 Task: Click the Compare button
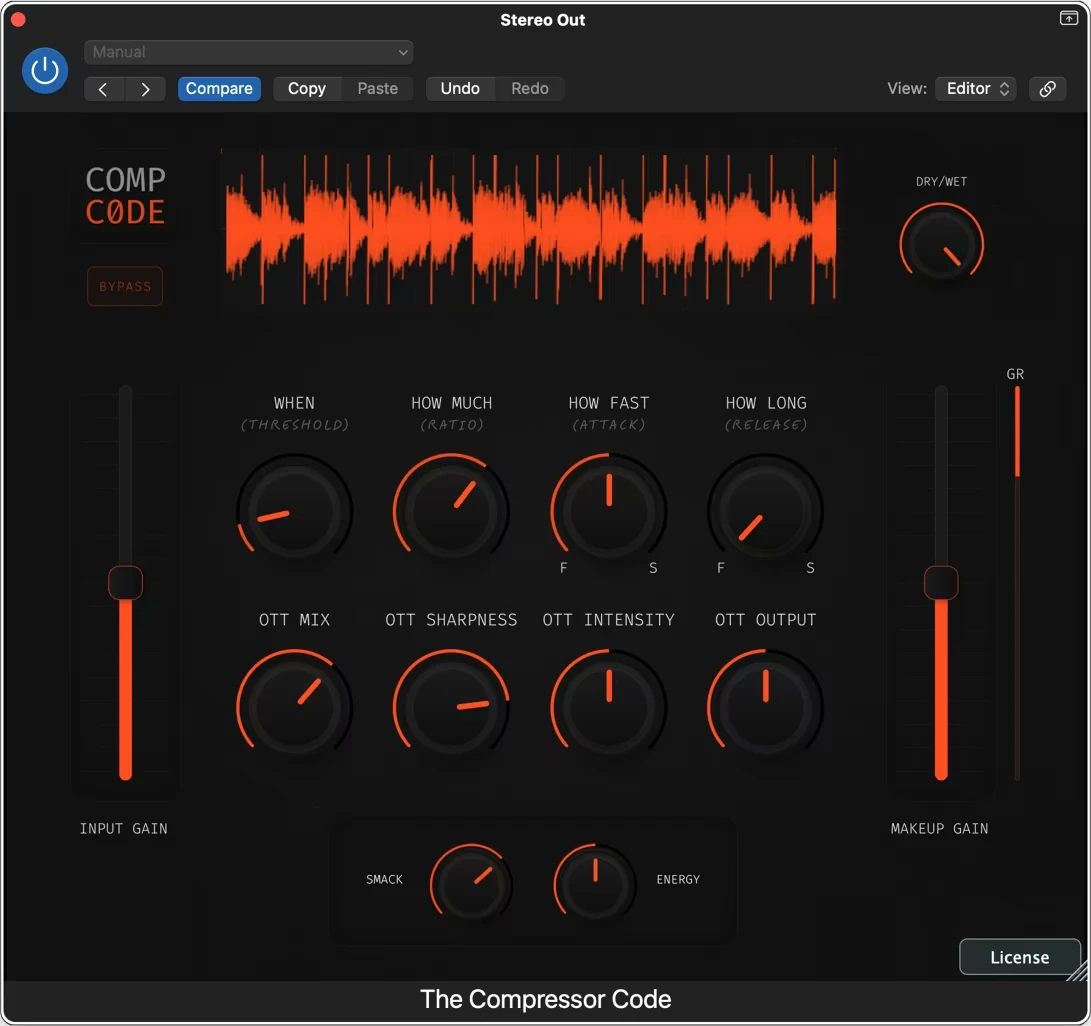pyautogui.click(x=219, y=89)
